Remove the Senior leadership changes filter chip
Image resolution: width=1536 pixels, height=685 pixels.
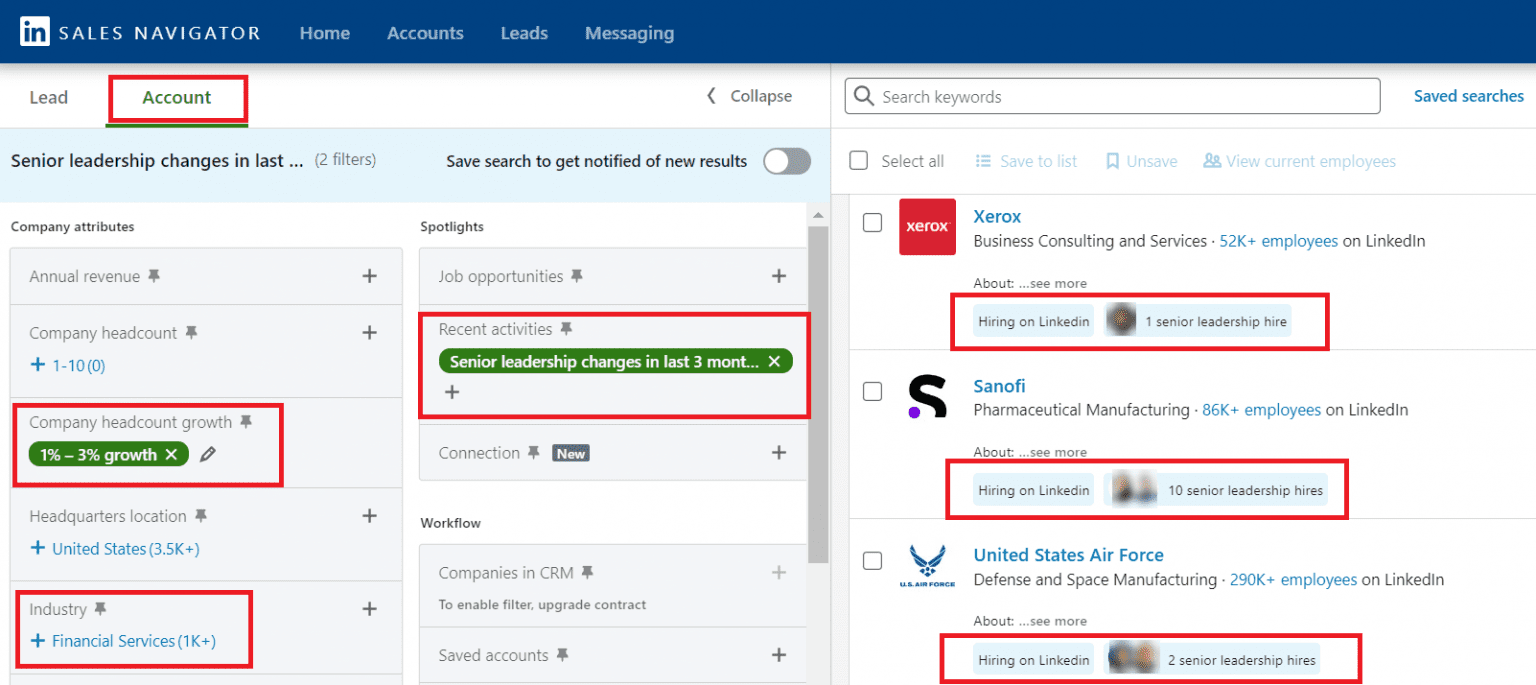point(774,362)
